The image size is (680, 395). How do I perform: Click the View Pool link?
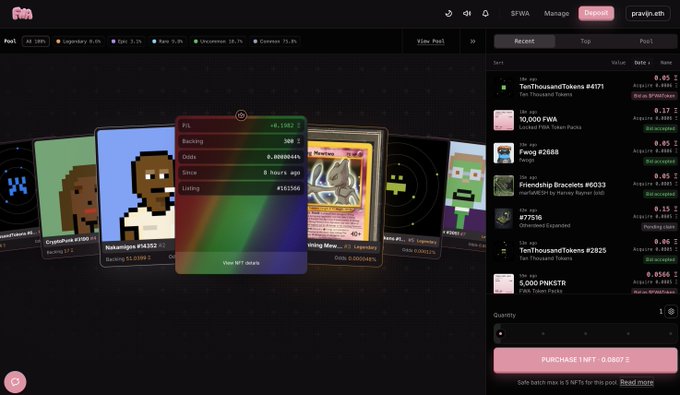[x=430, y=41]
